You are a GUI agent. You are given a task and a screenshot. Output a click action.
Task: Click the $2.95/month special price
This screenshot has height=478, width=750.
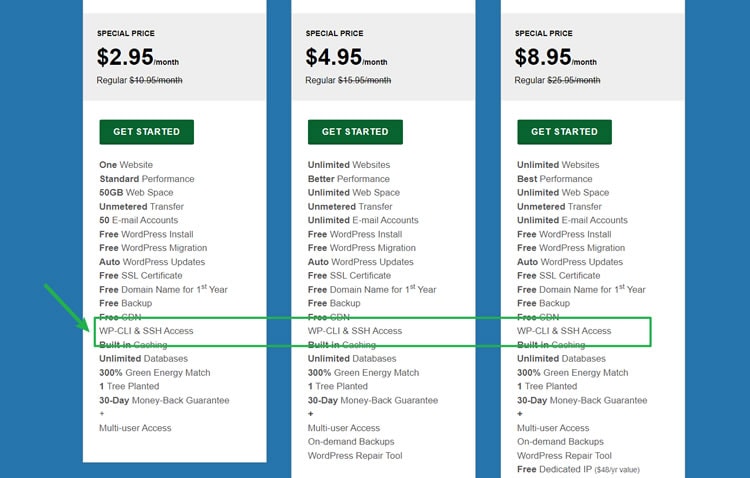pyautogui.click(x=138, y=57)
